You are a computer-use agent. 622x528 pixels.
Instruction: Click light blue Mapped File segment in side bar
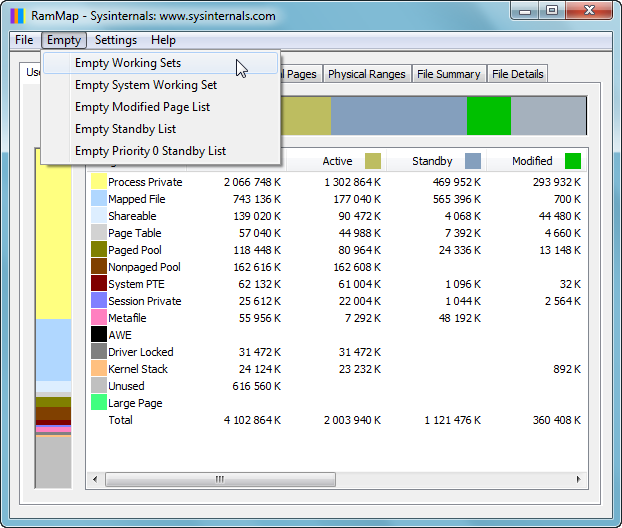[54, 350]
